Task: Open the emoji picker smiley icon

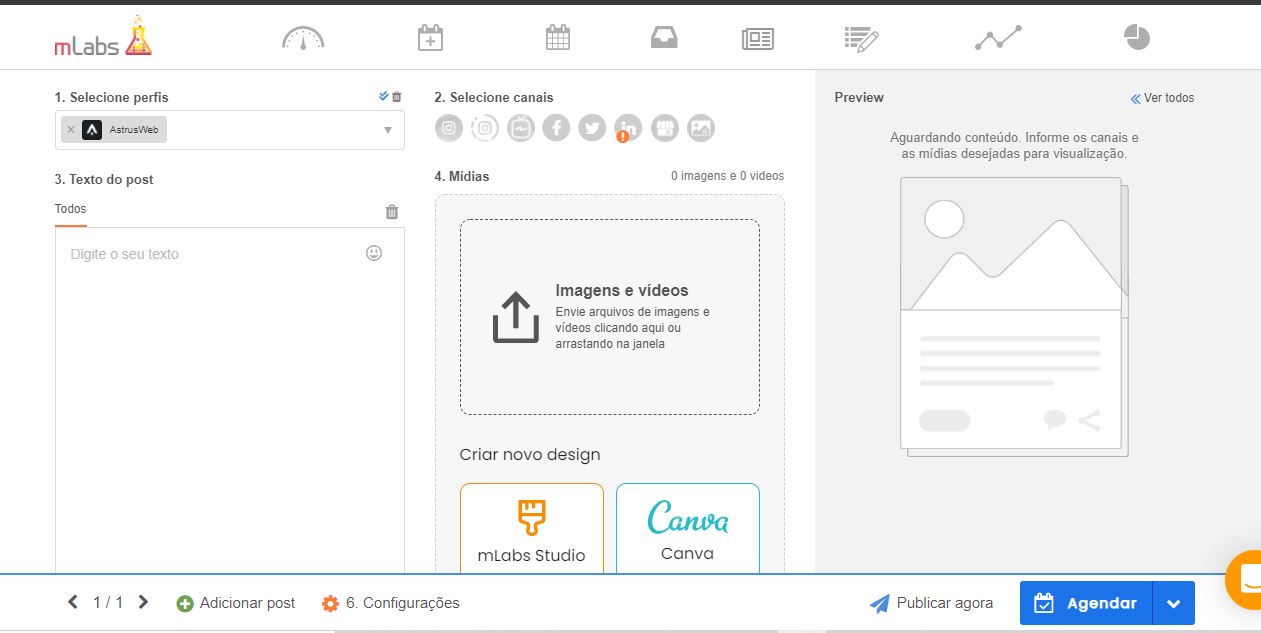Action: (x=373, y=253)
